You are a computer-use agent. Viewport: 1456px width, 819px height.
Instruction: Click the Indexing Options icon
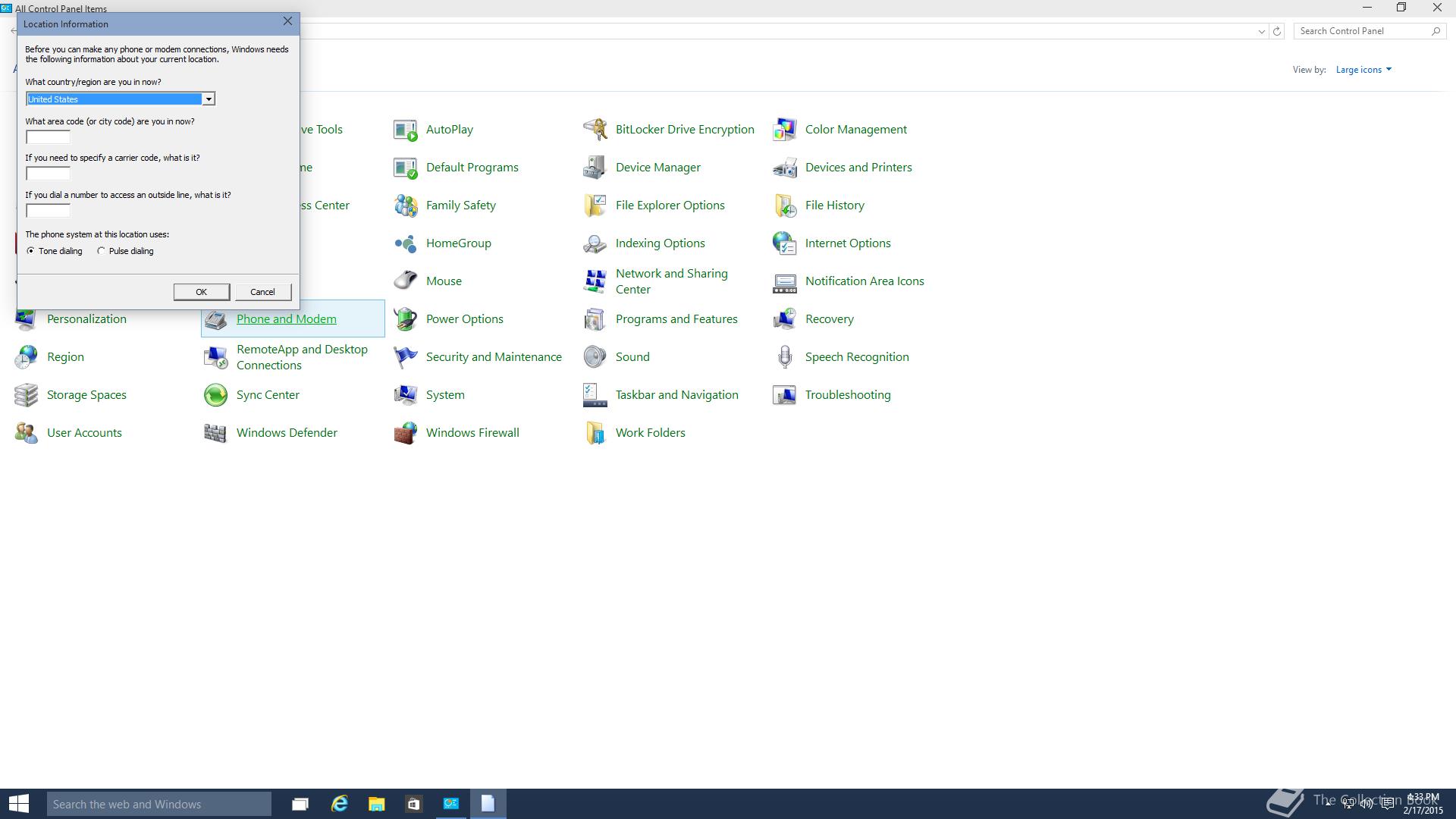tap(595, 243)
